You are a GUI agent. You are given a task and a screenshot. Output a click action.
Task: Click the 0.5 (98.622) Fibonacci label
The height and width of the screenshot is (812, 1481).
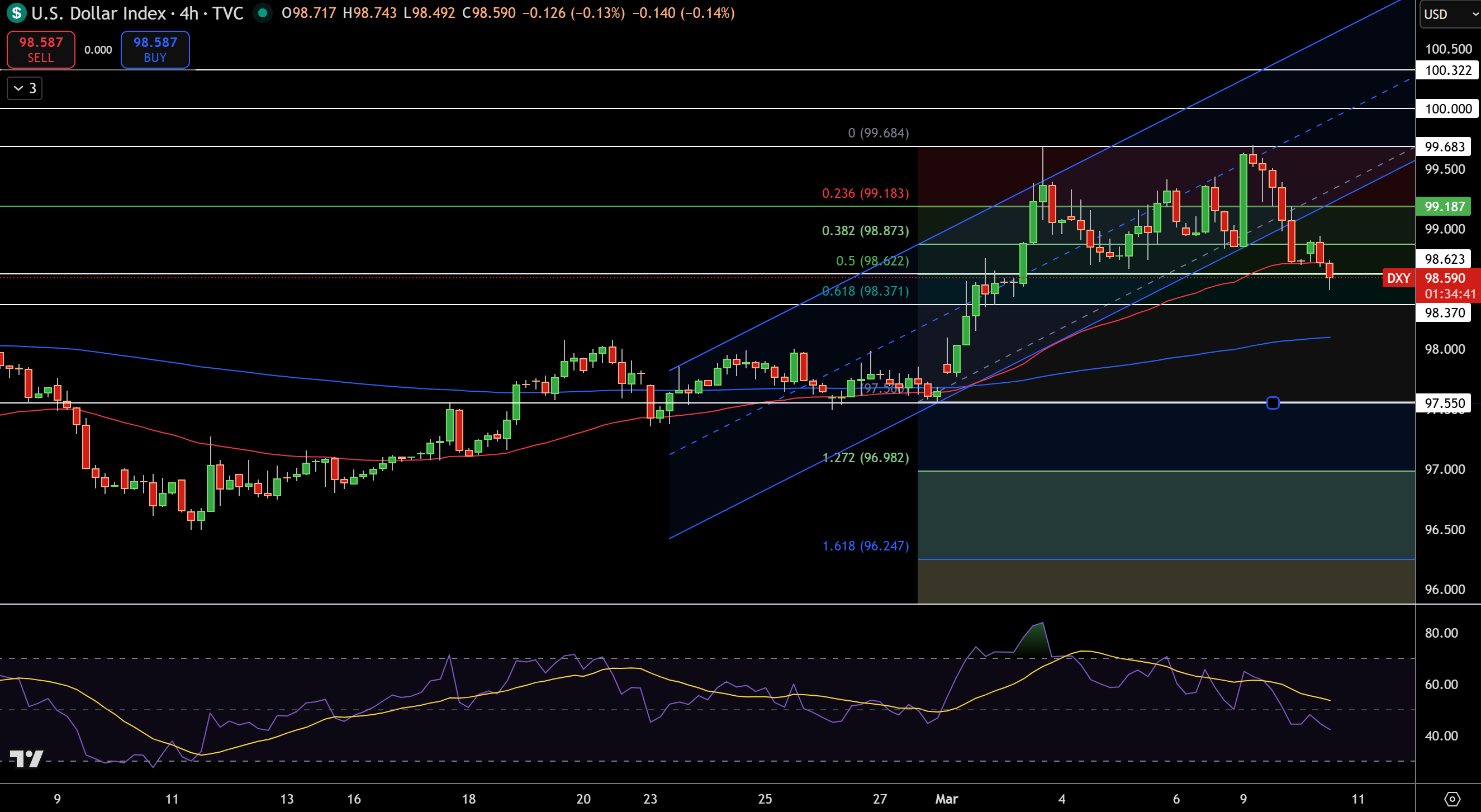tap(872, 261)
